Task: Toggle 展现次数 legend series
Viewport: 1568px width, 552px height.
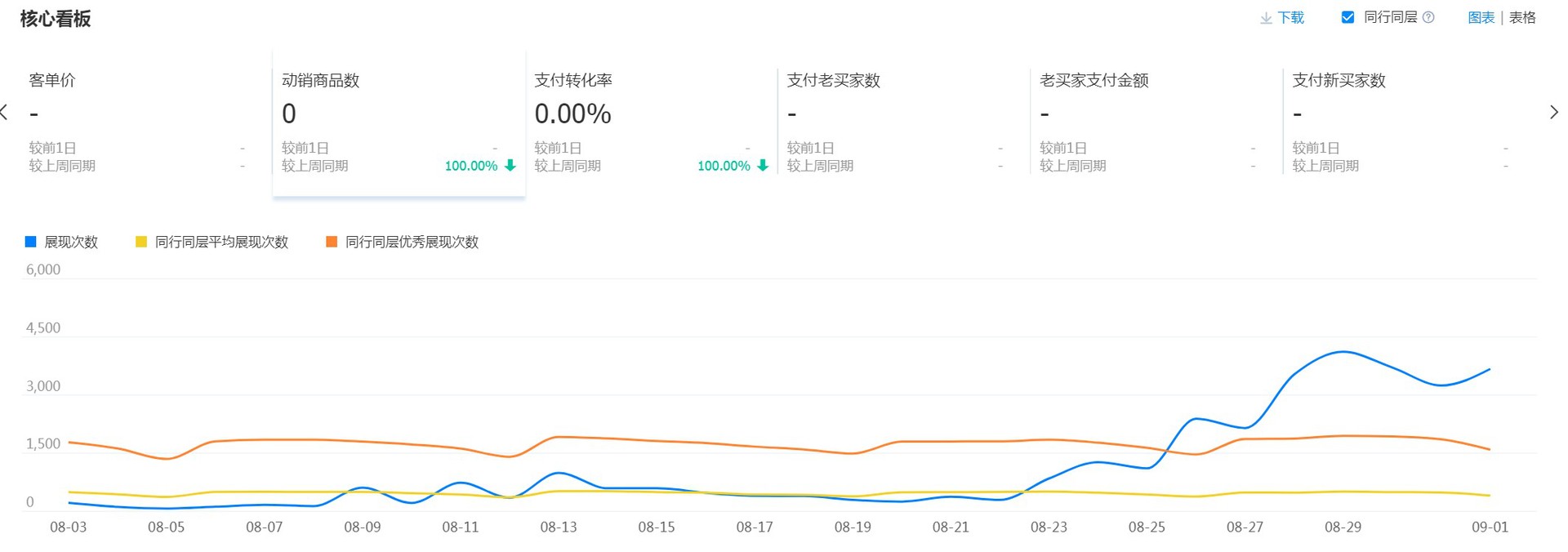Action: click(61, 242)
